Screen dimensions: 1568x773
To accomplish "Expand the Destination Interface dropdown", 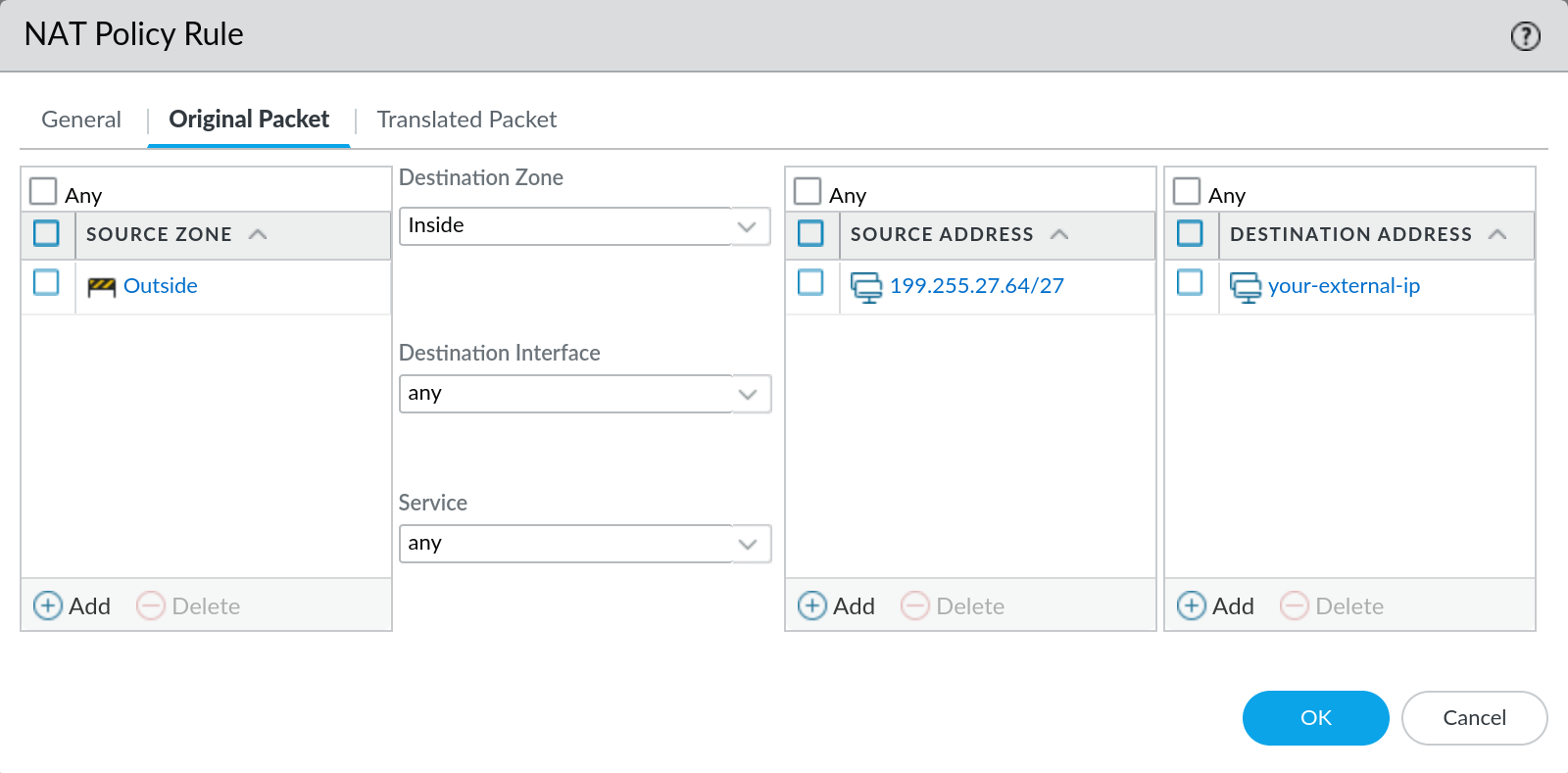I will point(747,395).
